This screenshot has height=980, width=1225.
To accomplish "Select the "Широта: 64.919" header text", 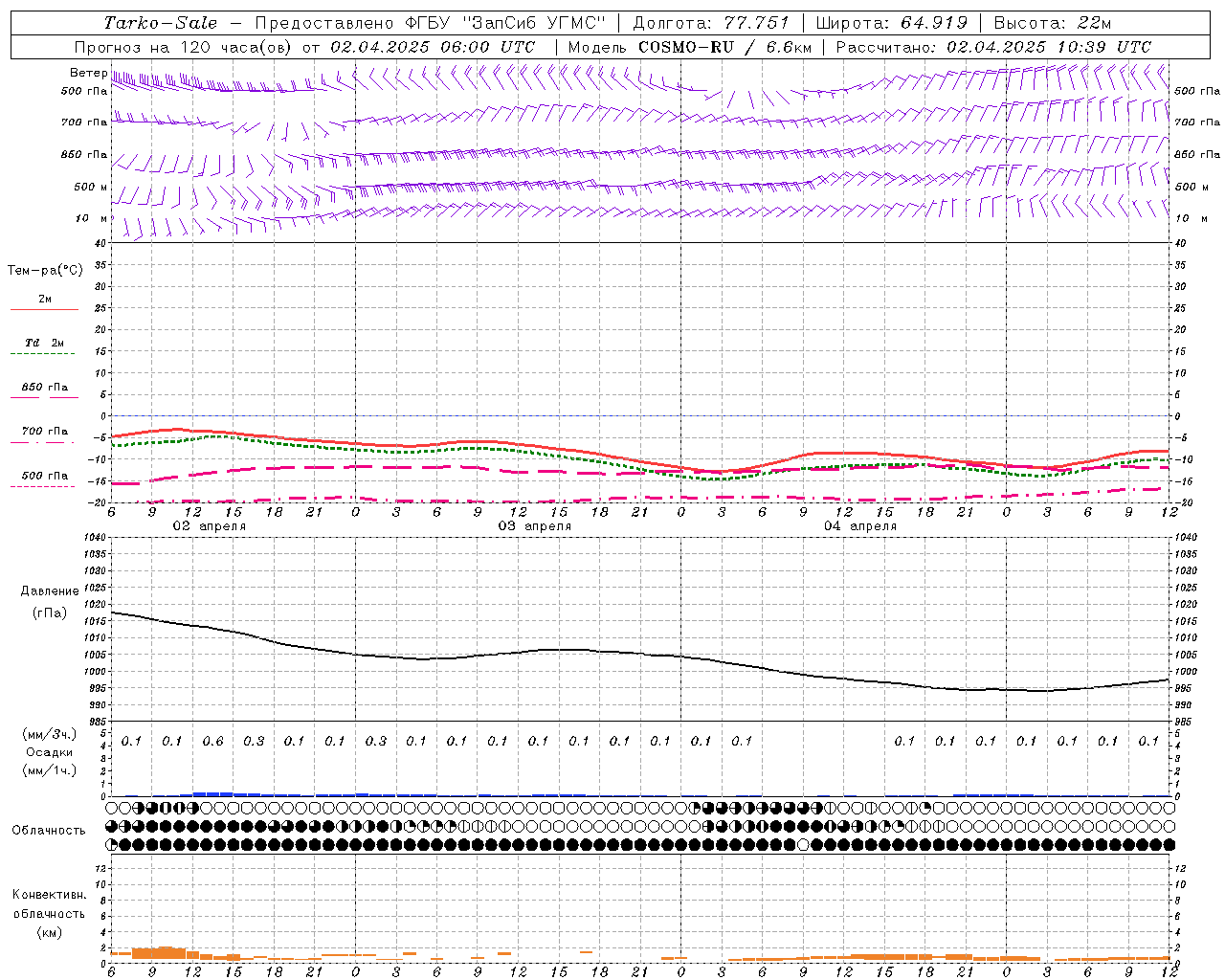I will pos(891,23).
